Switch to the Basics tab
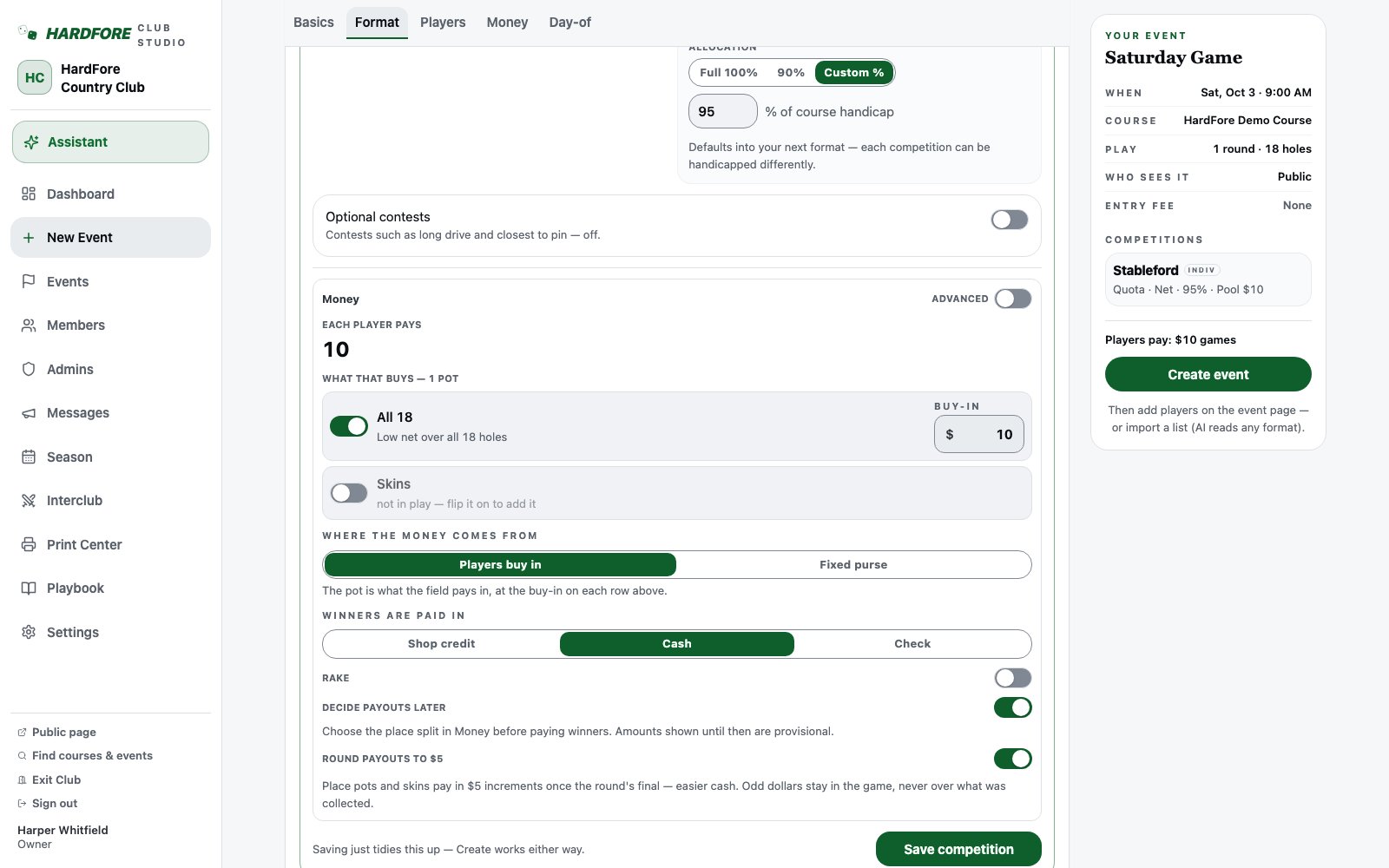This screenshot has width=1389, height=868. tap(313, 23)
